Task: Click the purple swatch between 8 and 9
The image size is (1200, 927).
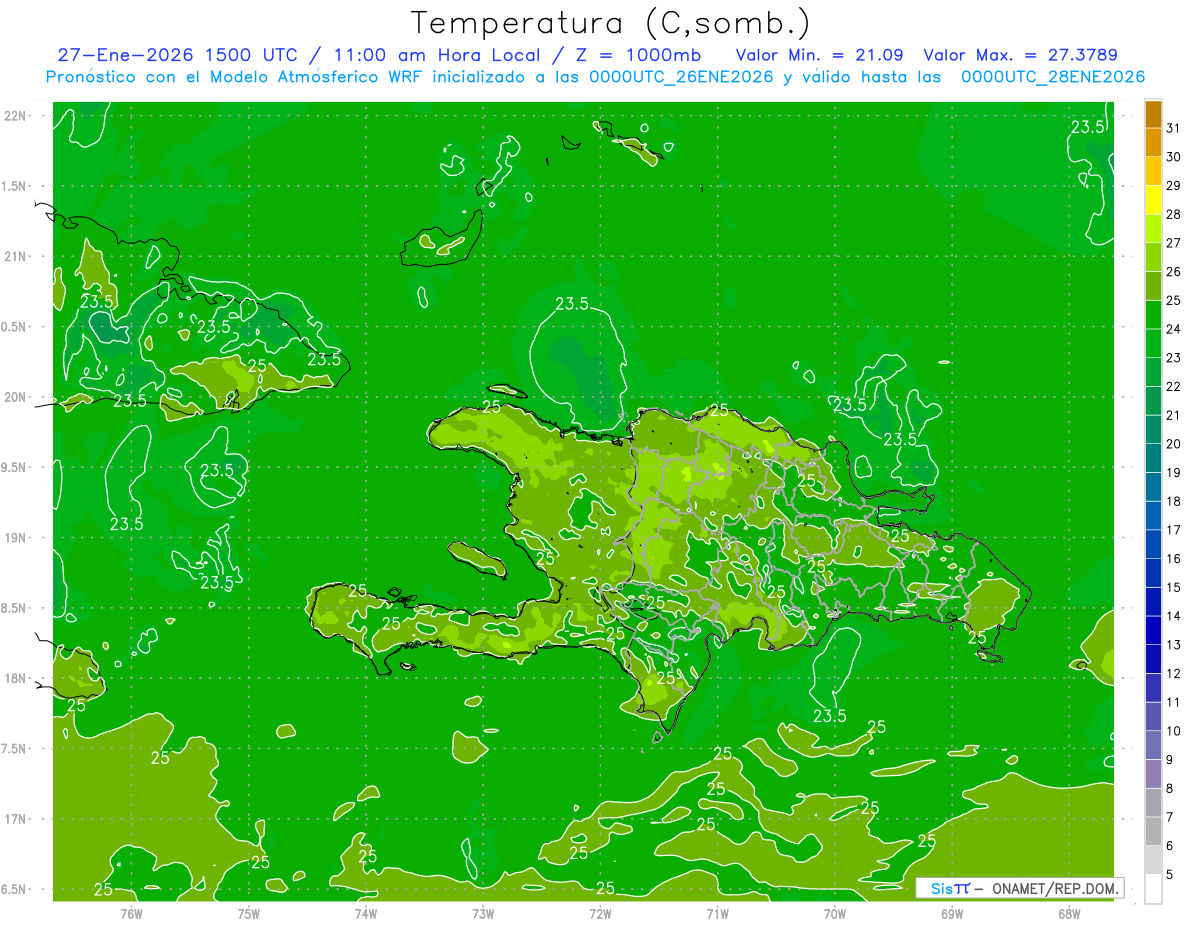Action: click(x=1153, y=774)
